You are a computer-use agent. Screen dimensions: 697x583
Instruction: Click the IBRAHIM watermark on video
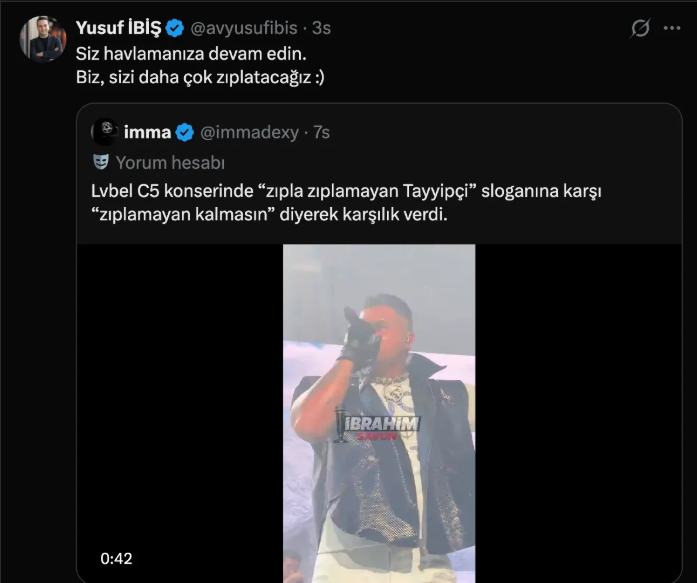[x=381, y=425]
